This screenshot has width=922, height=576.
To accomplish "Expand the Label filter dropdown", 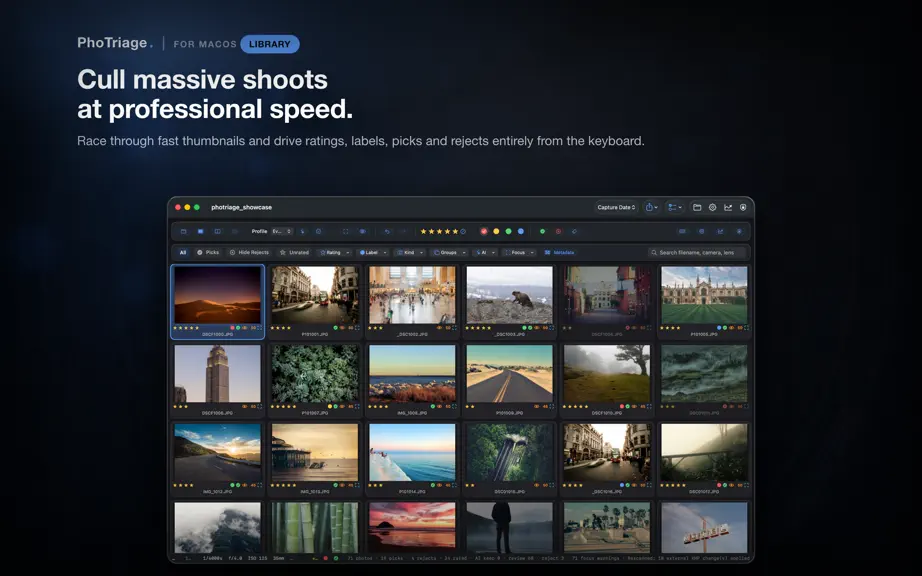I will (373, 253).
